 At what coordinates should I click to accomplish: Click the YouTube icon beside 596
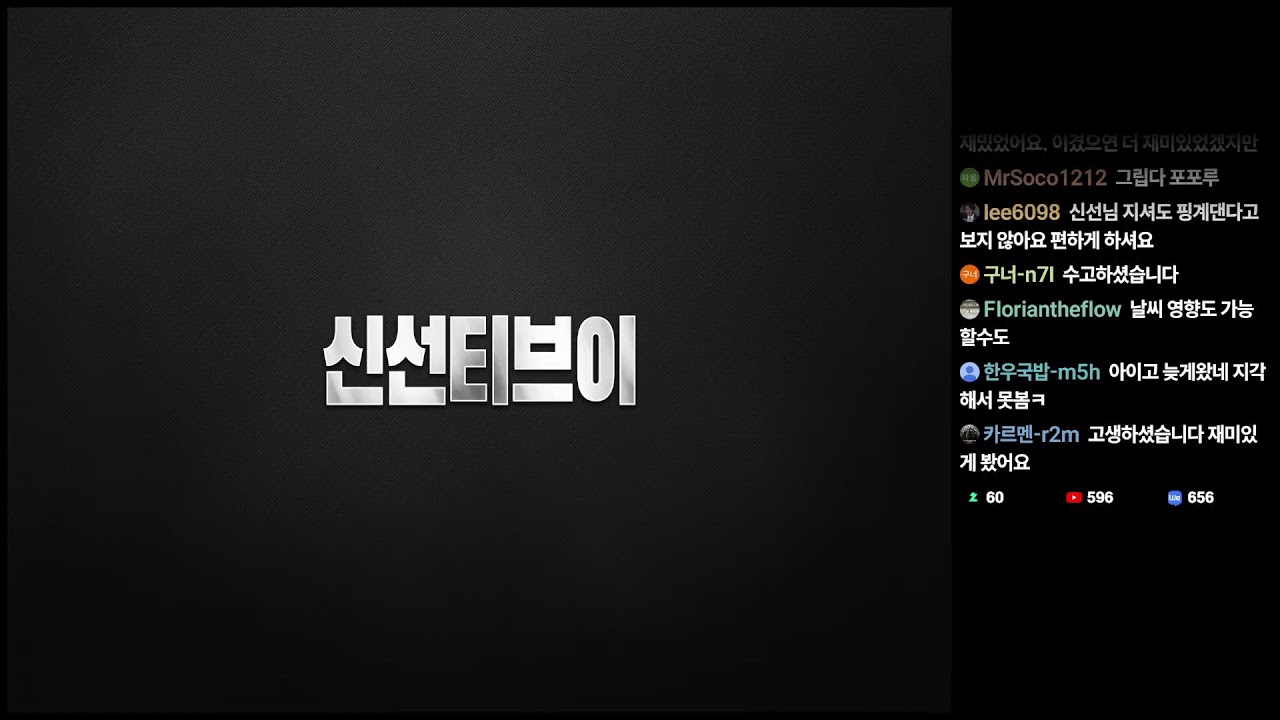click(1074, 498)
